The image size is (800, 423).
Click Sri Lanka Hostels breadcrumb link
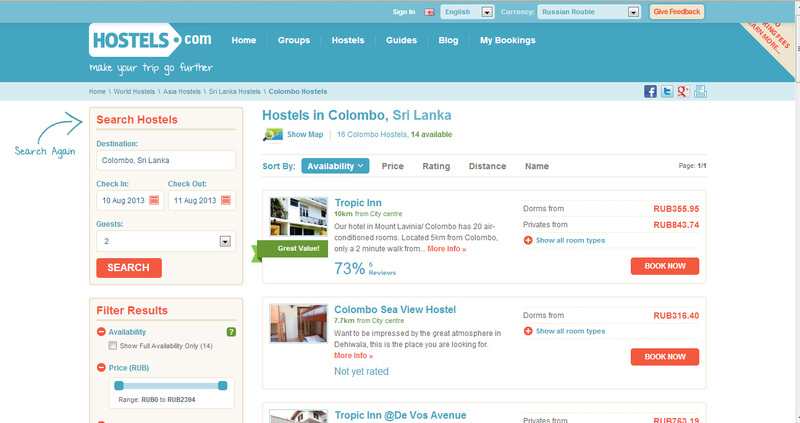coord(235,92)
